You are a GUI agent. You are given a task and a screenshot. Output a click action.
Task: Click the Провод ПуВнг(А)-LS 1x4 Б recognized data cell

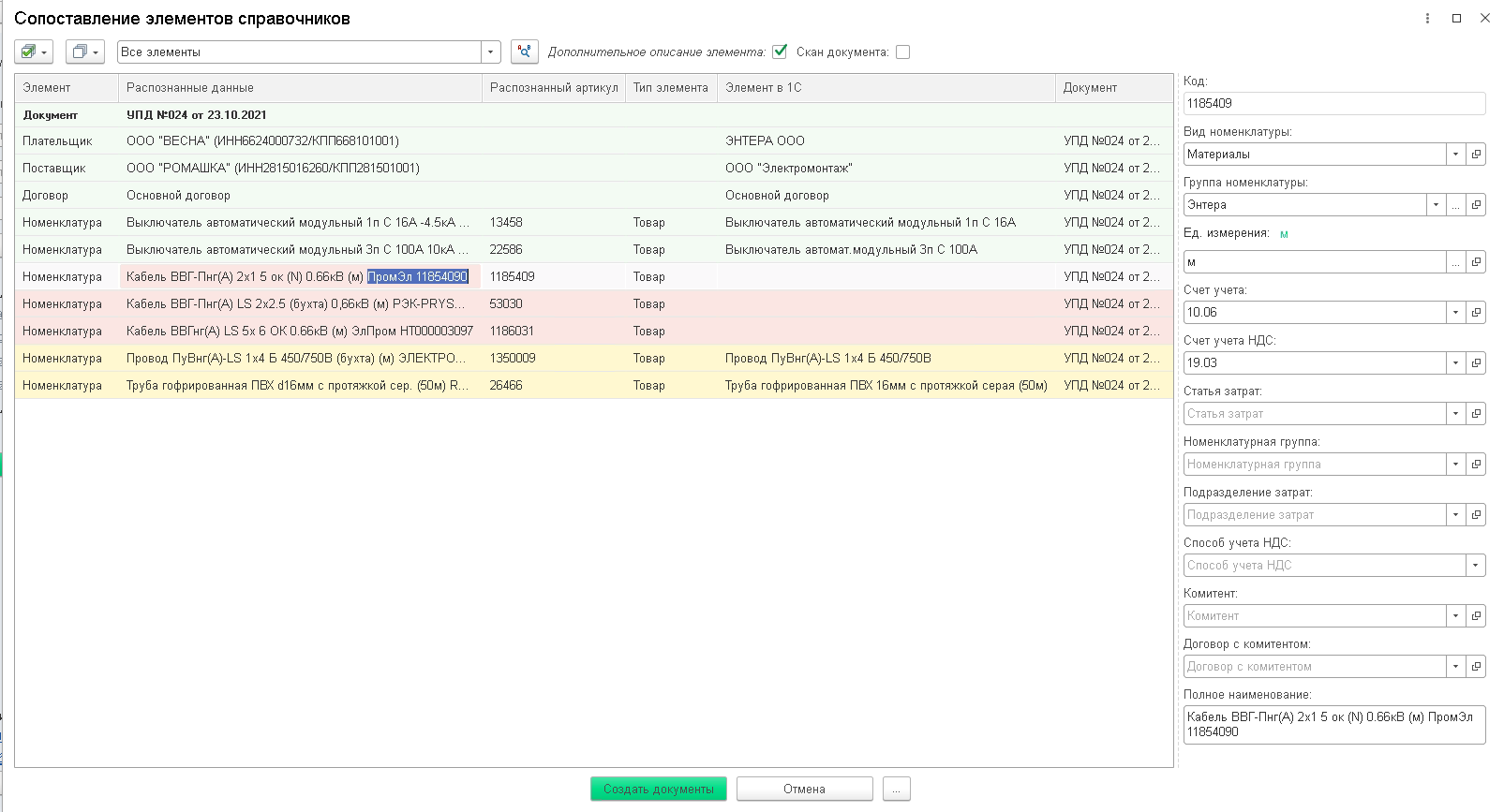[x=300, y=359]
